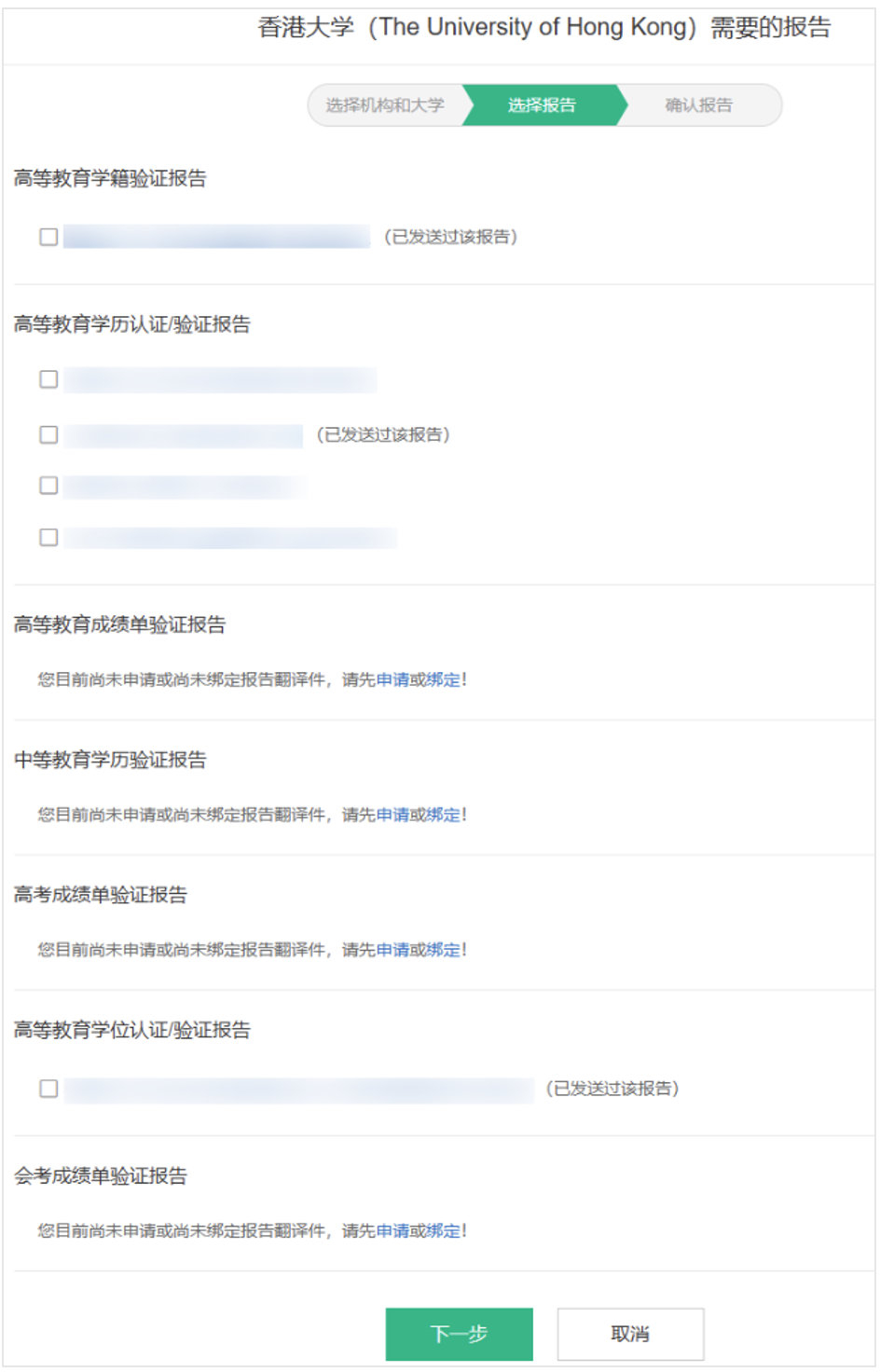Image resolution: width=880 pixels, height=1372 pixels.
Task: Tick third checkbox under 高等教育学历认证/验证报告
Action: [x=48, y=486]
